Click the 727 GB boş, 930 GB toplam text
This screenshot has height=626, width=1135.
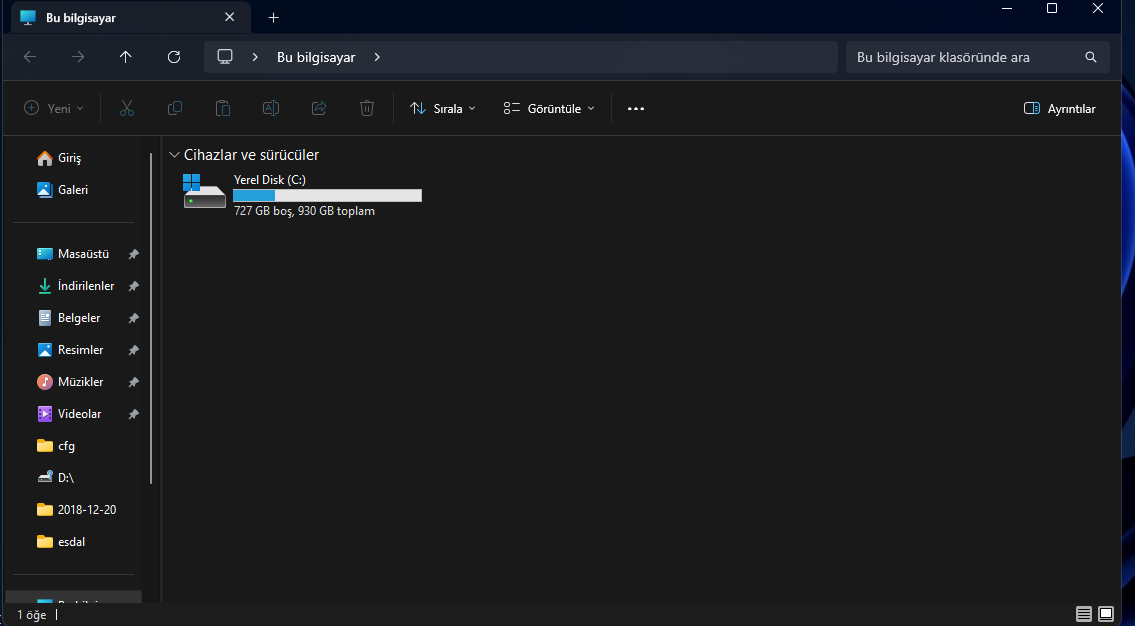tap(304, 211)
